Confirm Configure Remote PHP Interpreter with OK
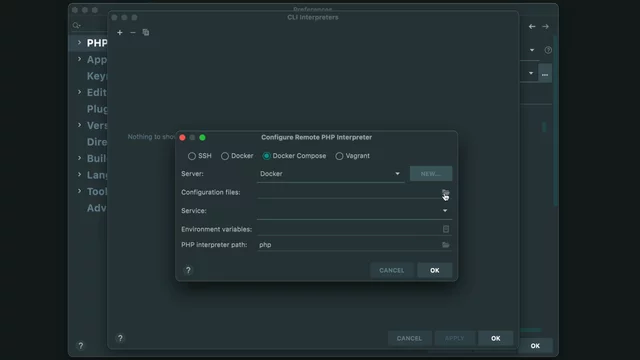The image size is (640, 360). coord(434,270)
